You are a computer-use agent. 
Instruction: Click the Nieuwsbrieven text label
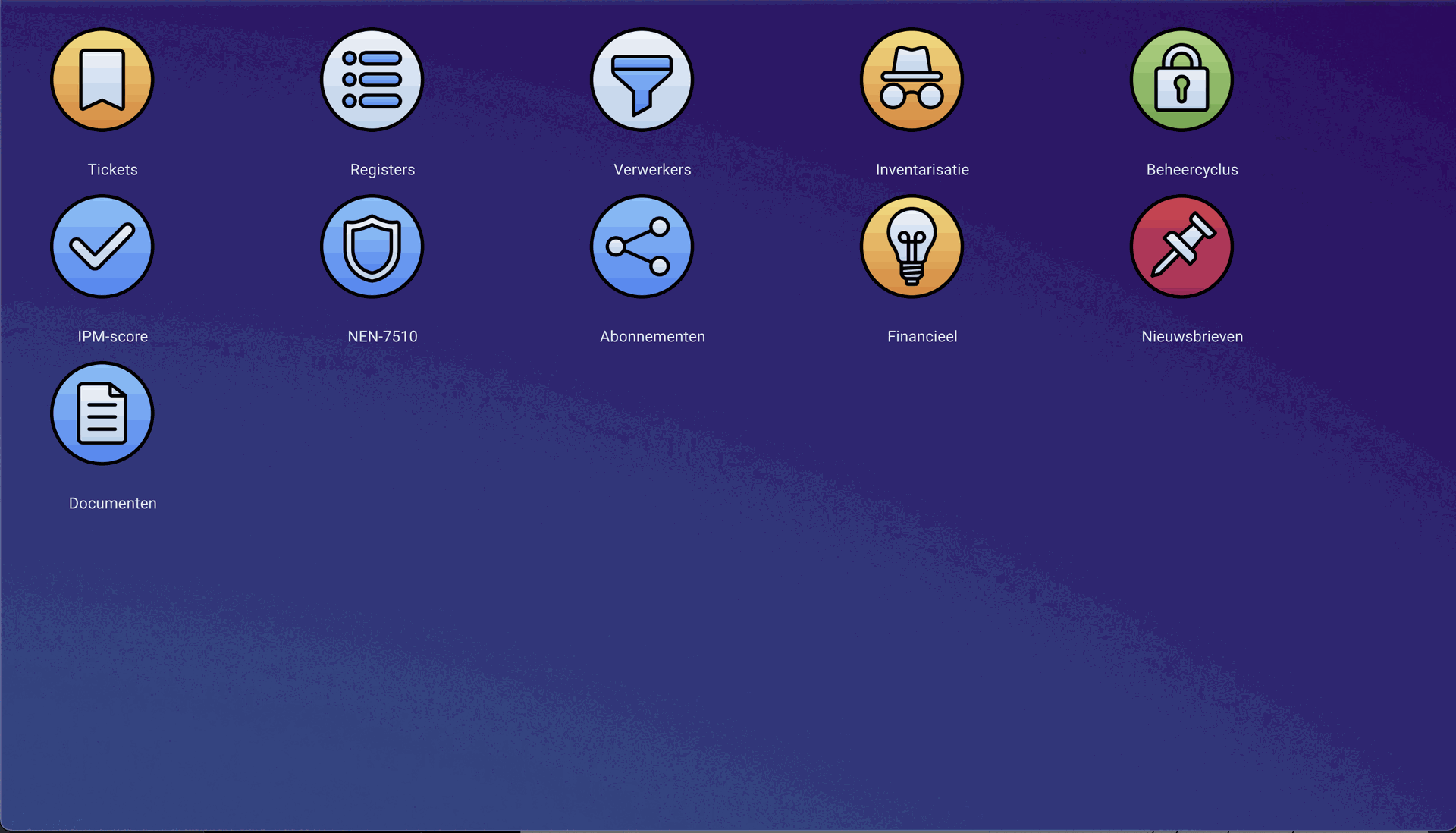click(x=1192, y=337)
